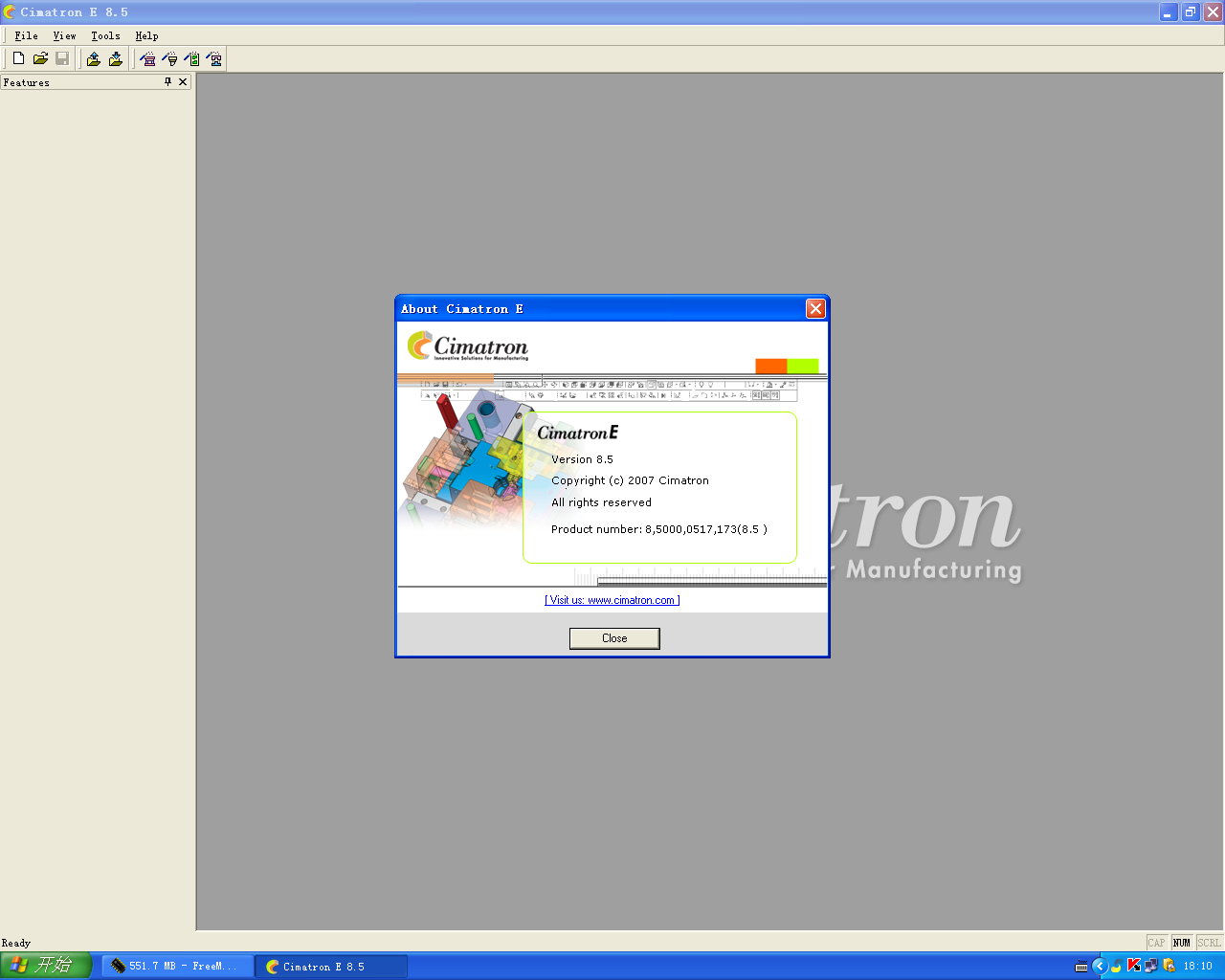Click the wand icon with the purple mold
This screenshot has width=1225, height=980.
click(147, 59)
